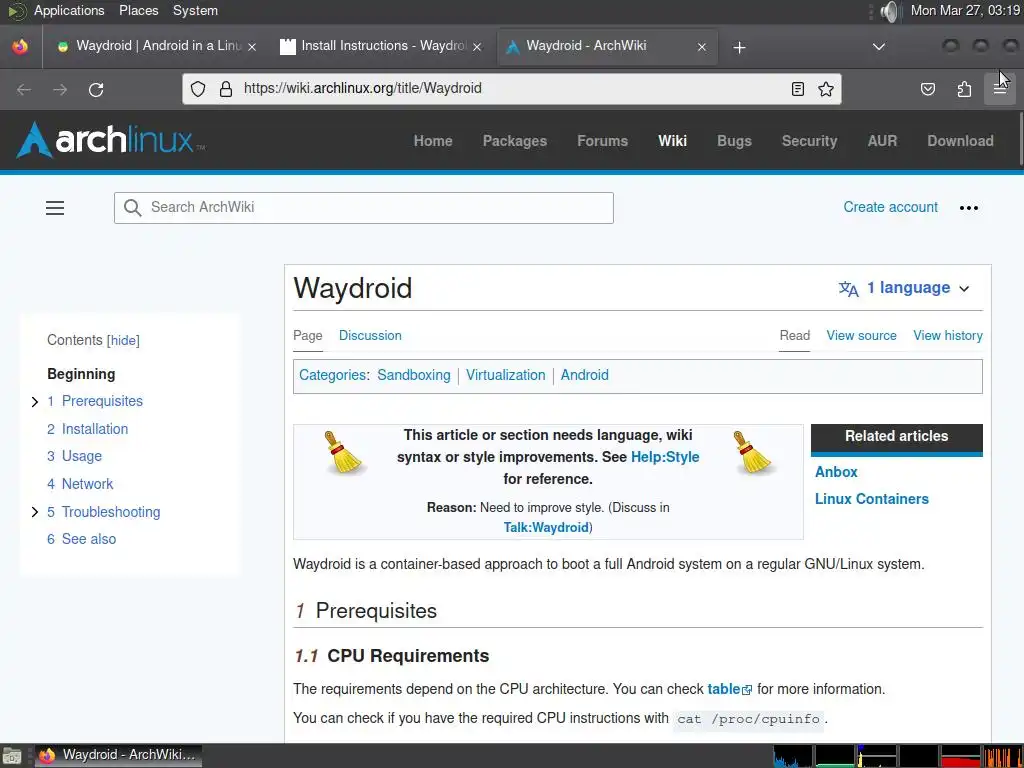Screen dimensions: 1024x768
Task: Go to Arch Linux Home nav link
Action: (433, 141)
